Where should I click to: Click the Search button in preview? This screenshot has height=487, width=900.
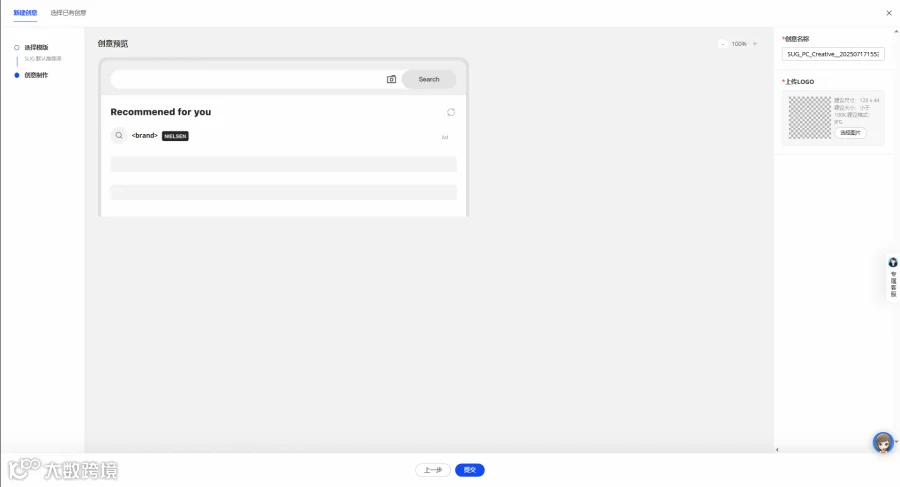[429, 79]
